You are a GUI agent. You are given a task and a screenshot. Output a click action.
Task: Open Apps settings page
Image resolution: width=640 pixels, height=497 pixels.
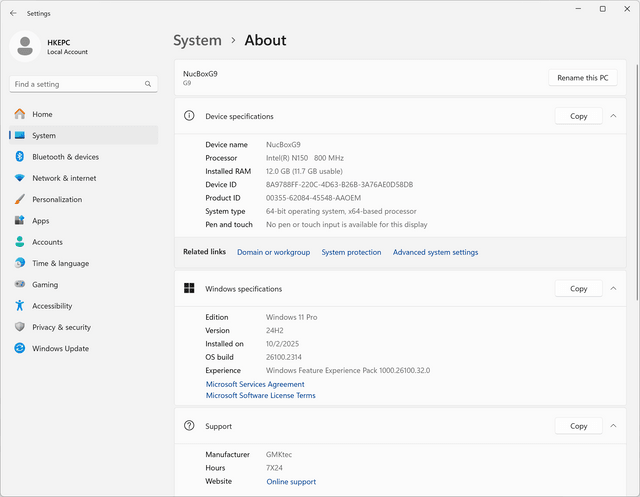83,220
